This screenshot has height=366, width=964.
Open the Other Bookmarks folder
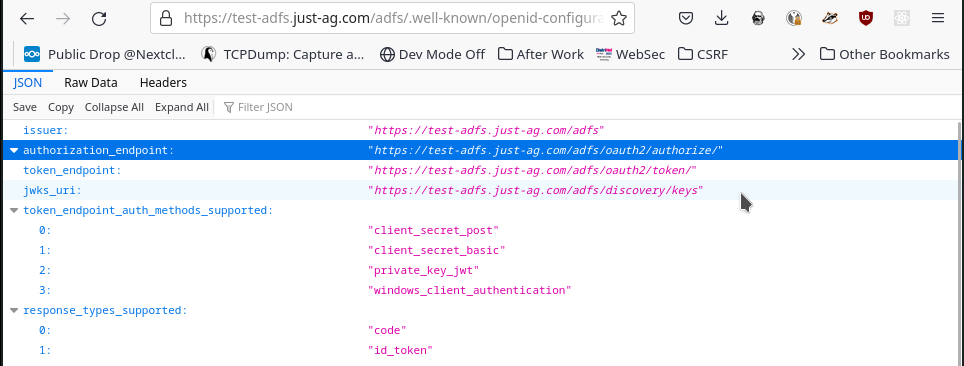[885, 54]
